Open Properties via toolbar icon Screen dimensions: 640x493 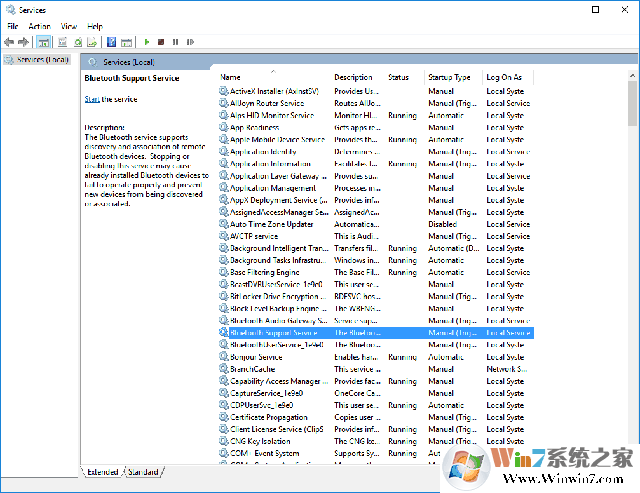(61, 42)
